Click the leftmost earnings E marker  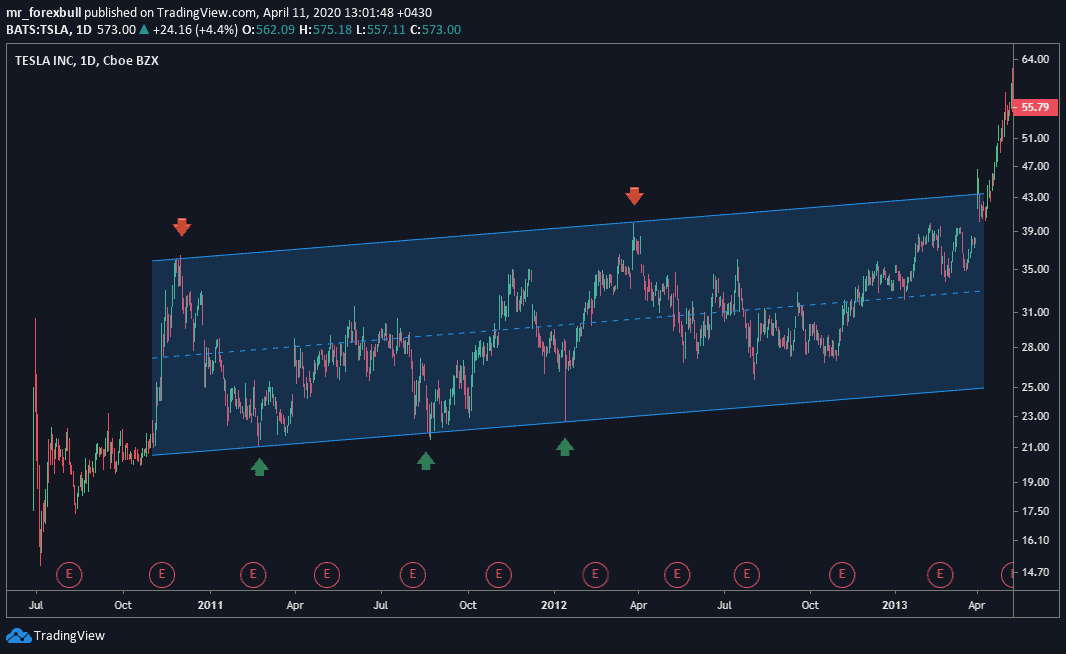pyautogui.click(x=69, y=574)
